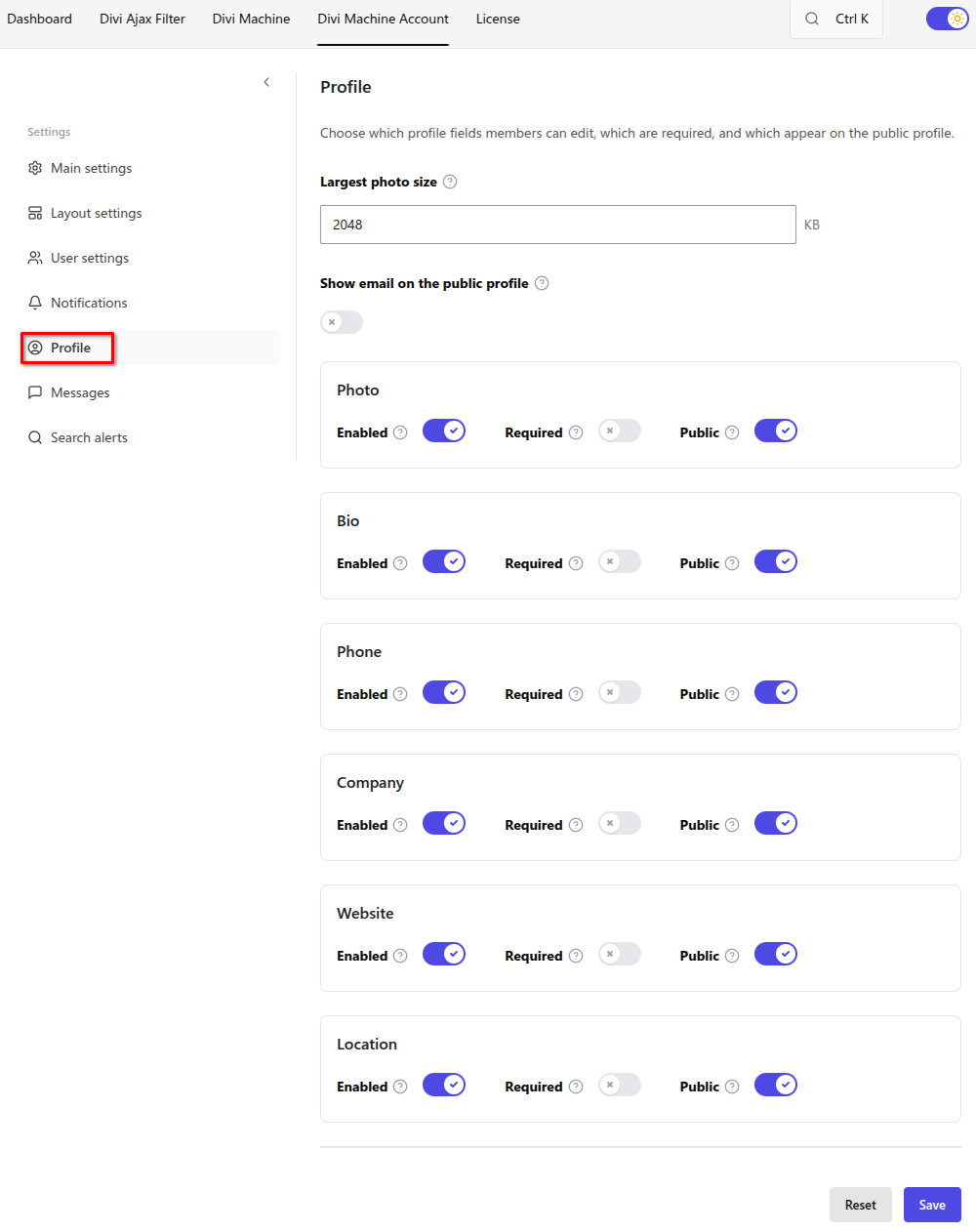Click the Reset button
The height and width of the screenshot is (1232, 976).
[861, 1205]
